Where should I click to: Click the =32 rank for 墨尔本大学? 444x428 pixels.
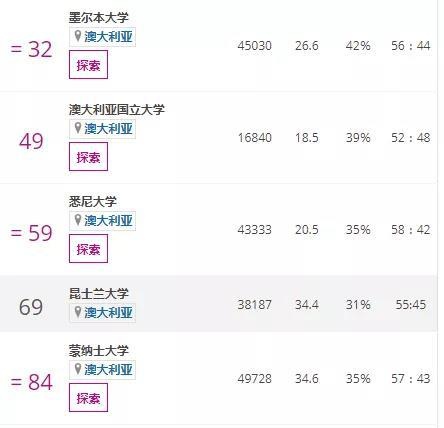(x=31, y=50)
